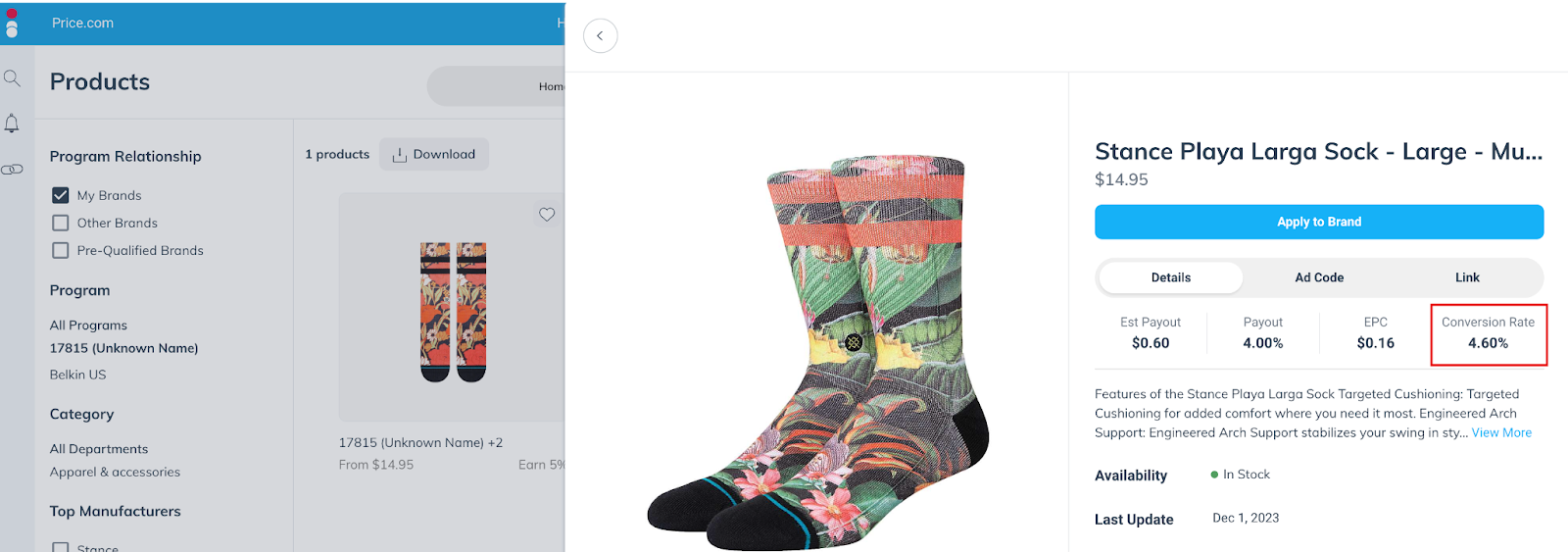Click the sock product thumbnail in list

[x=453, y=312]
